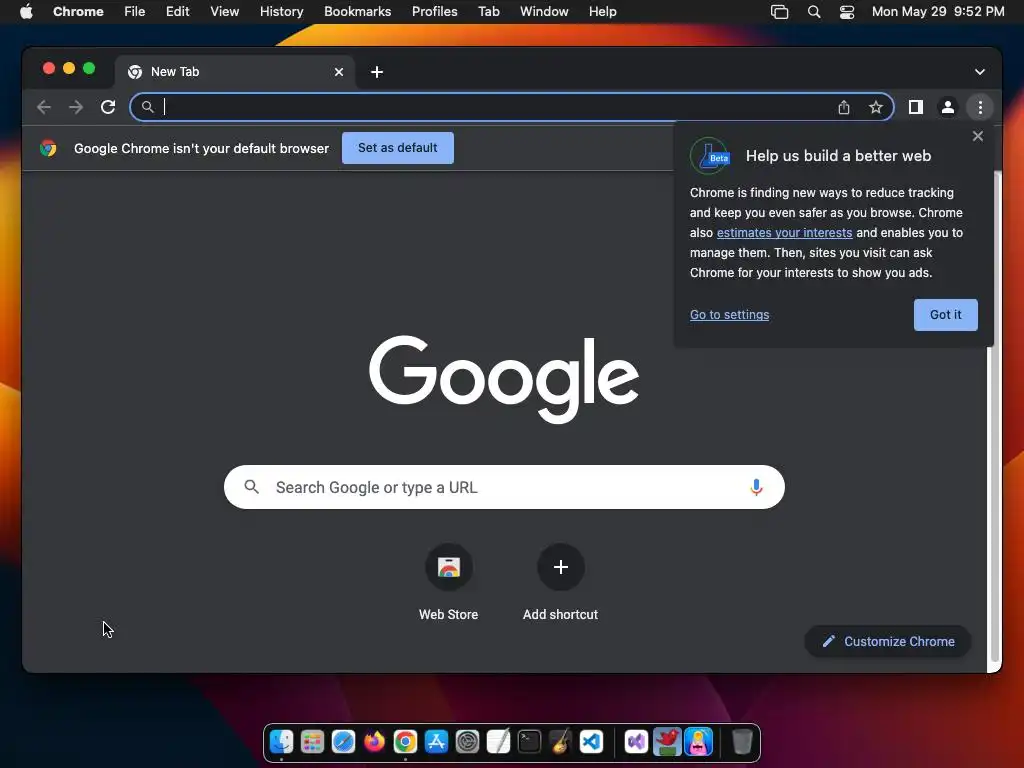Open the Help menu
Screen dimensions: 1024x768
coord(602,12)
